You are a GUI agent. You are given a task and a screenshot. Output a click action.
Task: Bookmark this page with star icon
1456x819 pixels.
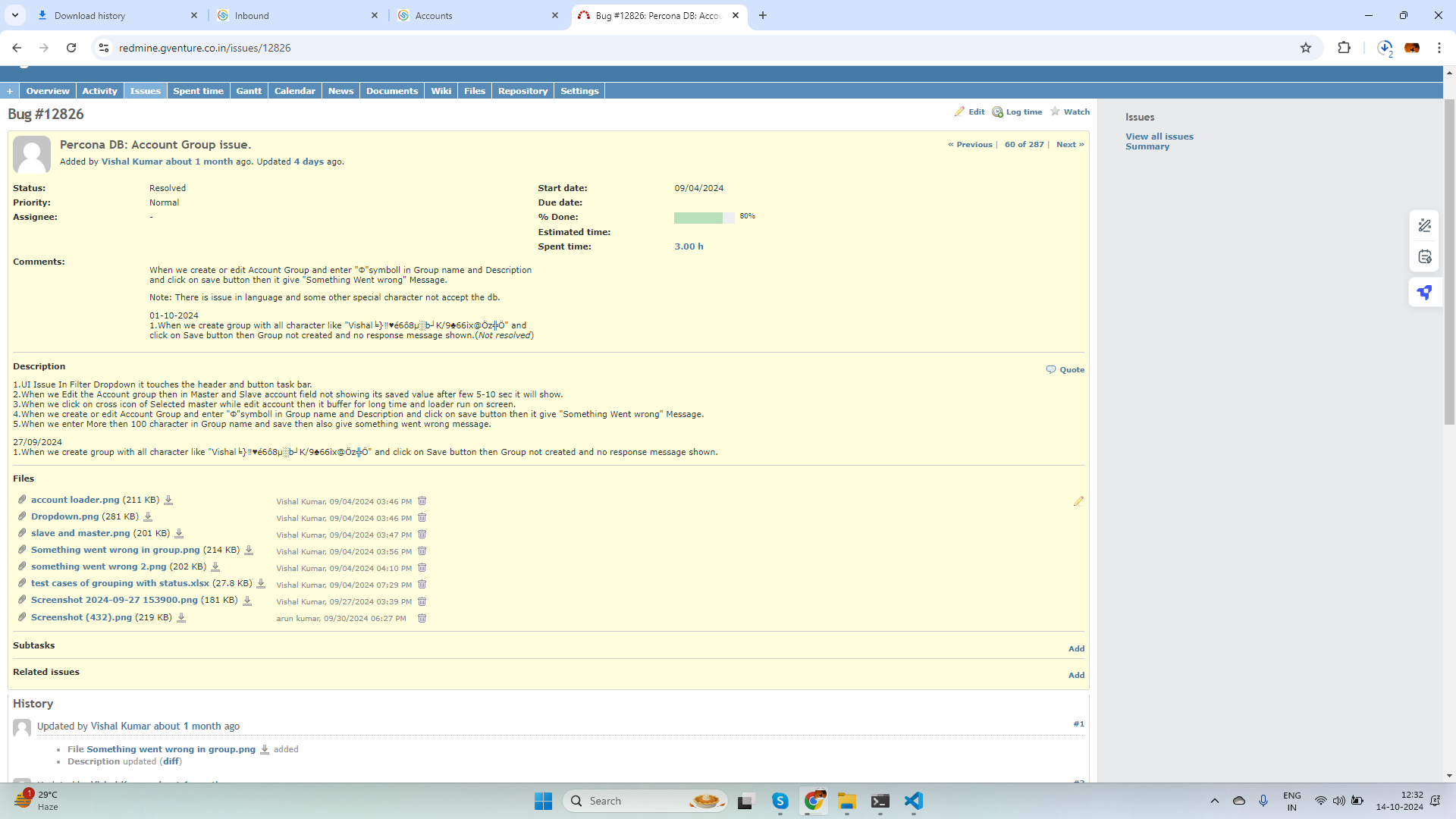[x=1306, y=48]
